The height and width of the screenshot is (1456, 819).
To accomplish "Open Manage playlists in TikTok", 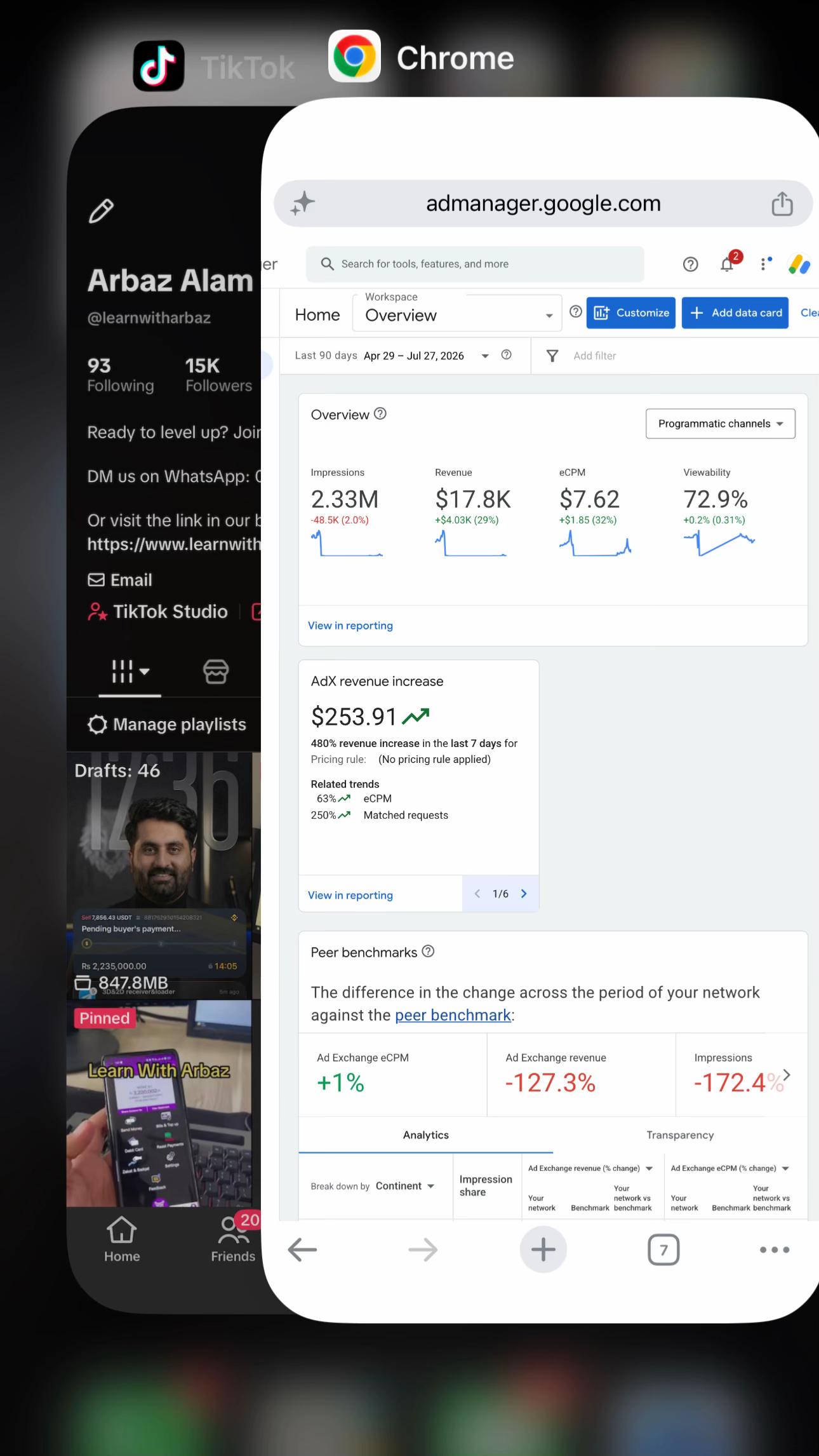I will click(166, 725).
